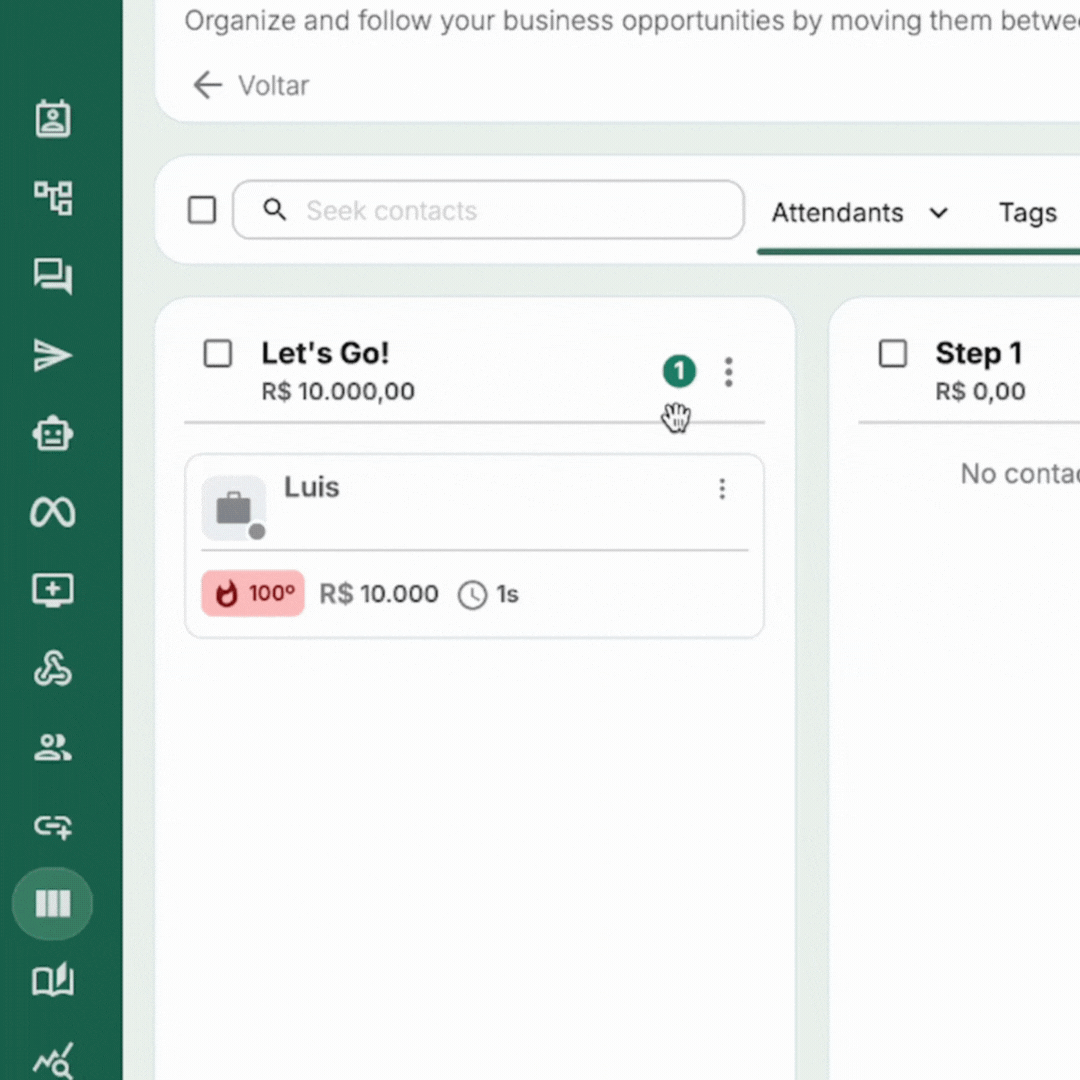Check the Let's Go! column checkbox

[x=218, y=354]
